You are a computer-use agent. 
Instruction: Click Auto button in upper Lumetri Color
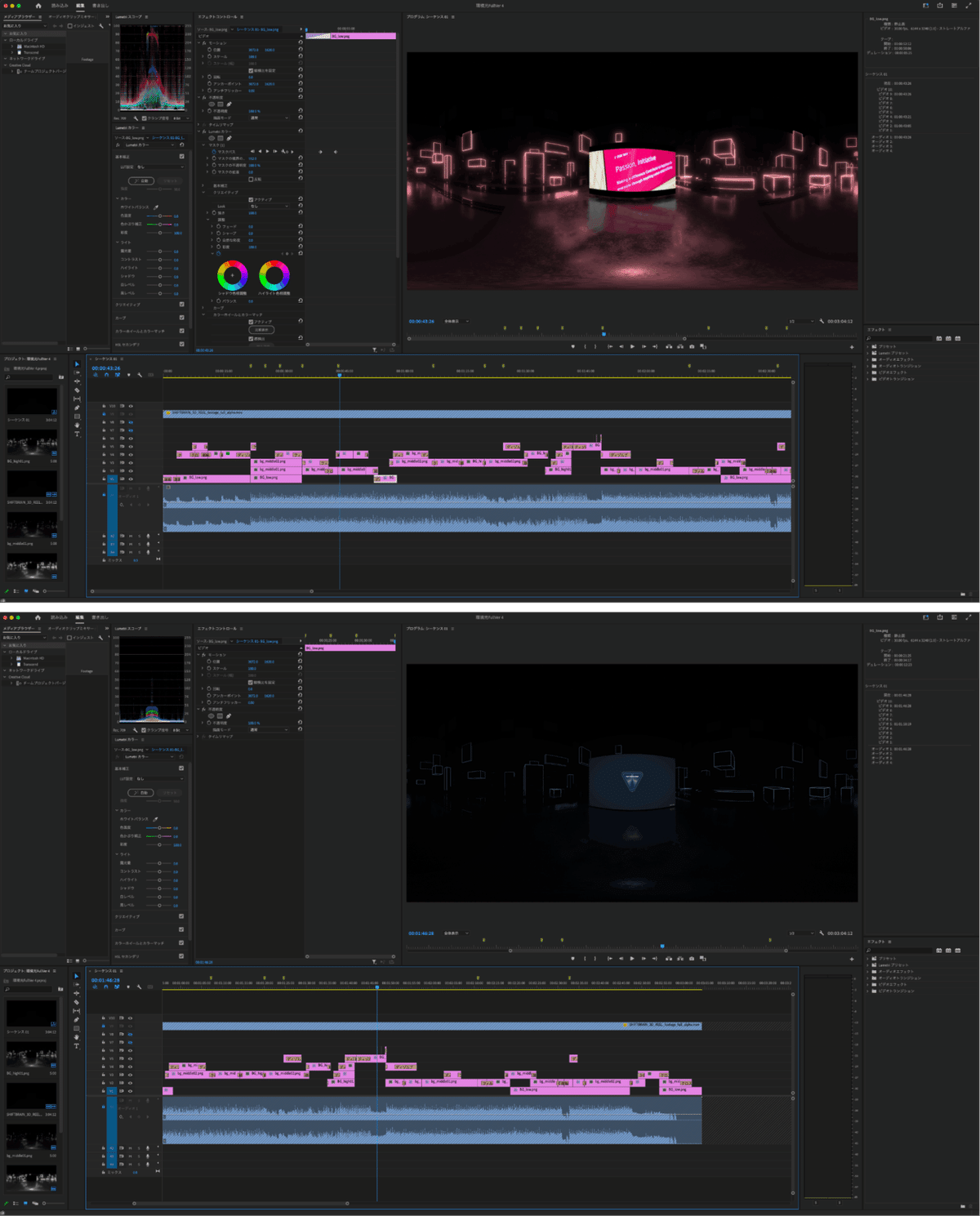click(x=141, y=180)
